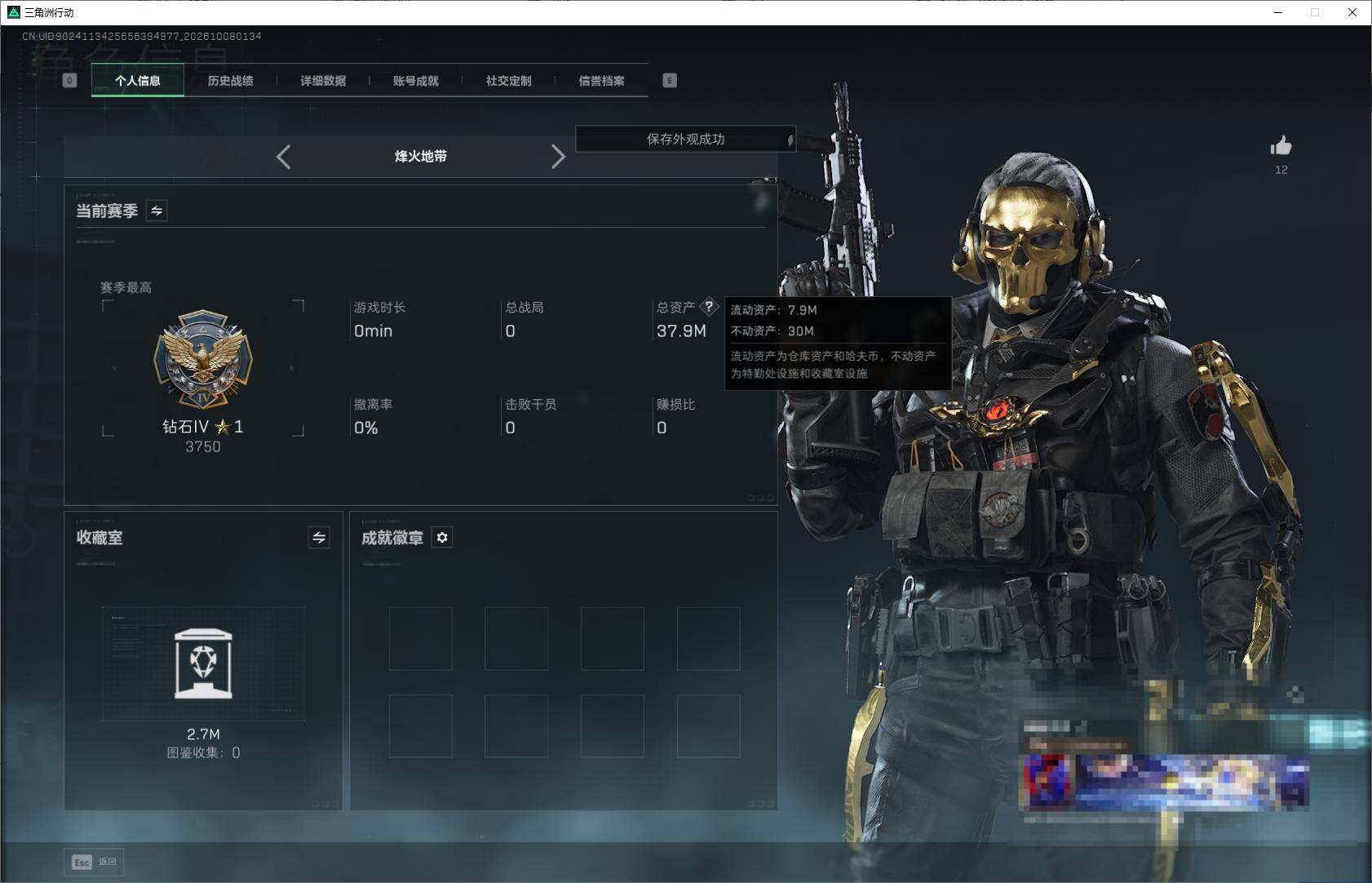Open the 收藏室 display case icon
The height and width of the screenshot is (883, 1372).
203,663
